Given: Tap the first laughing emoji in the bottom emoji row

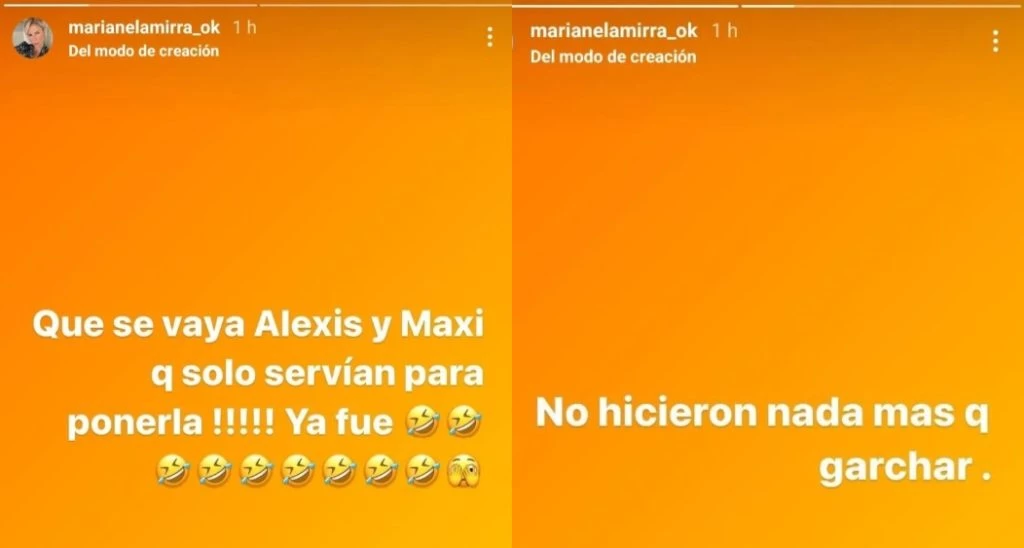Looking at the screenshot, I should point(172,470).
